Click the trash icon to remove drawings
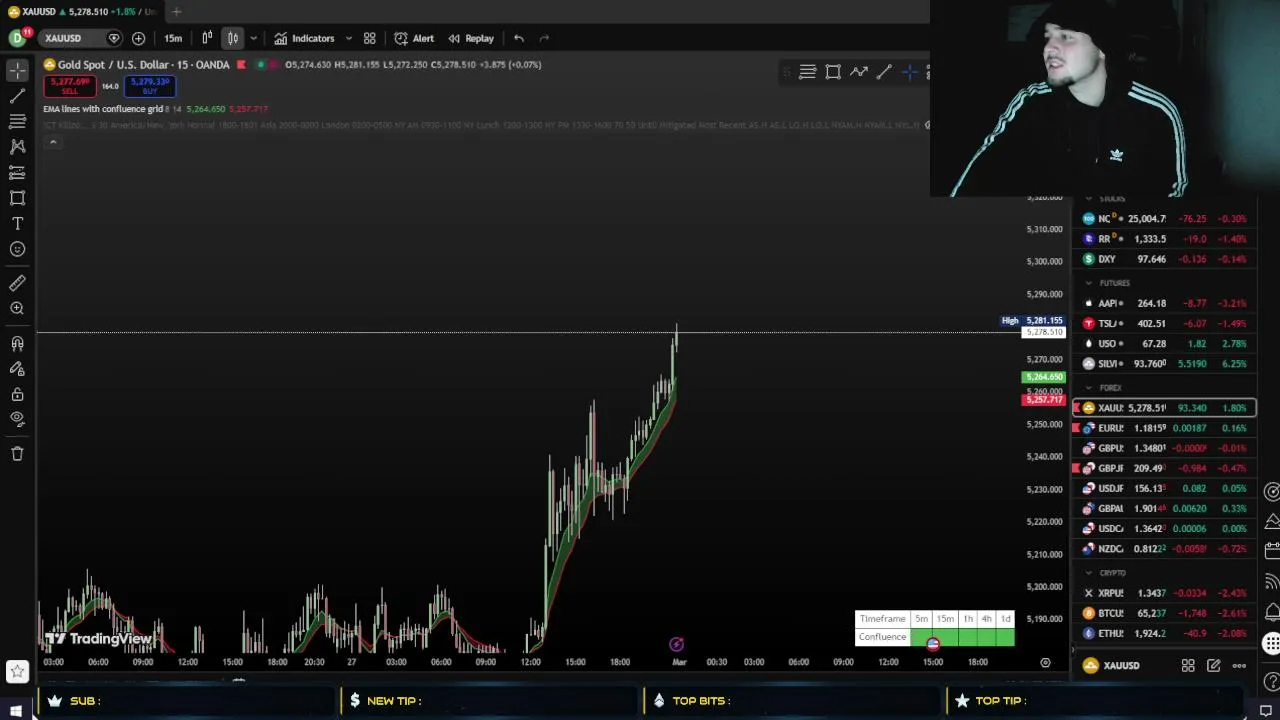 point(17,454)
